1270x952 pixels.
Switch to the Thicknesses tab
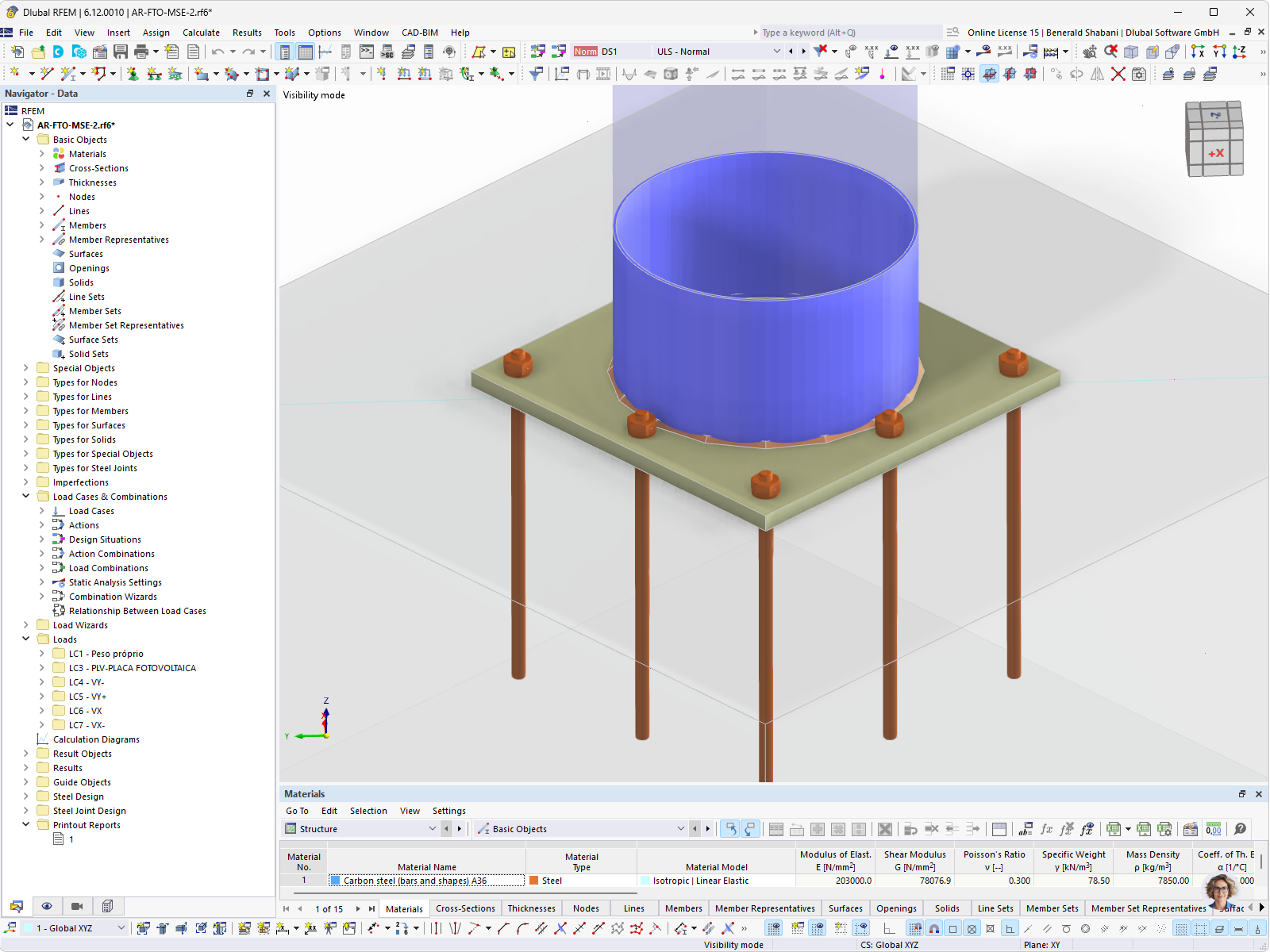531,908
